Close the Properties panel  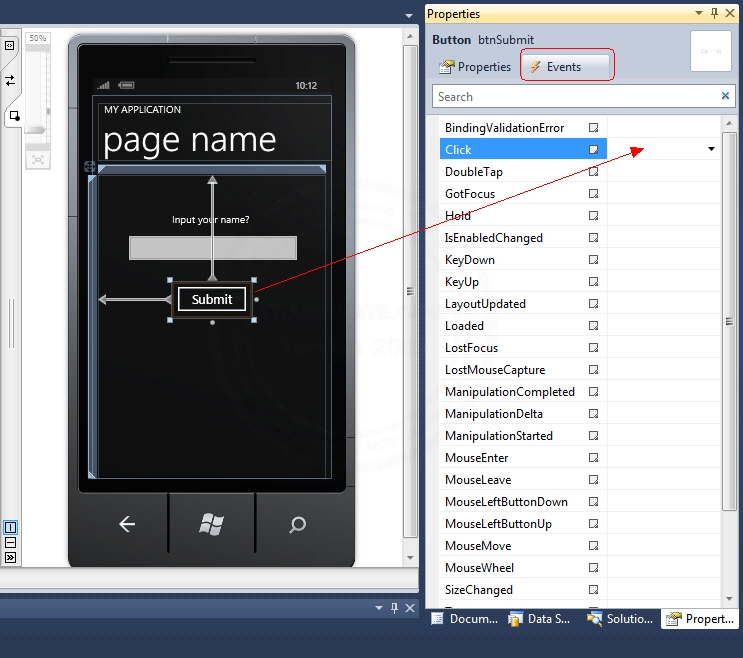click(x=730, y=13)
